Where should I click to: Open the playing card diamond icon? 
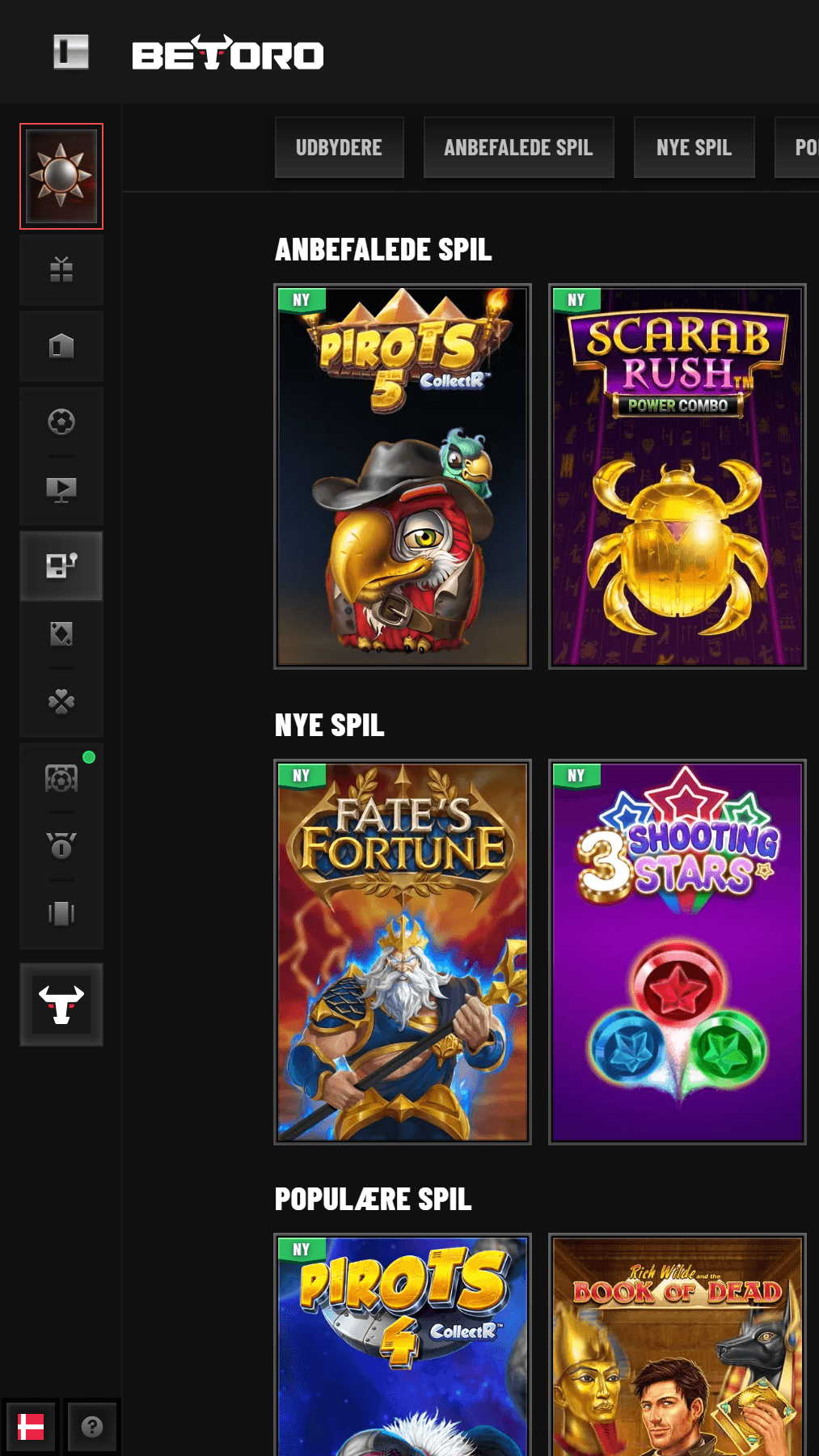pyautogui.click(x=61, y=634)
